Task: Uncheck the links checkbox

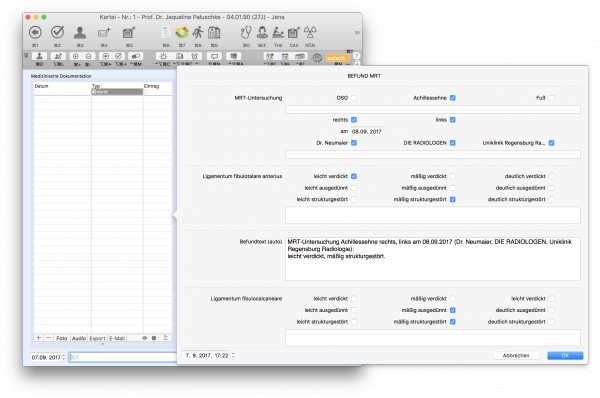Action: click(453, 120)
